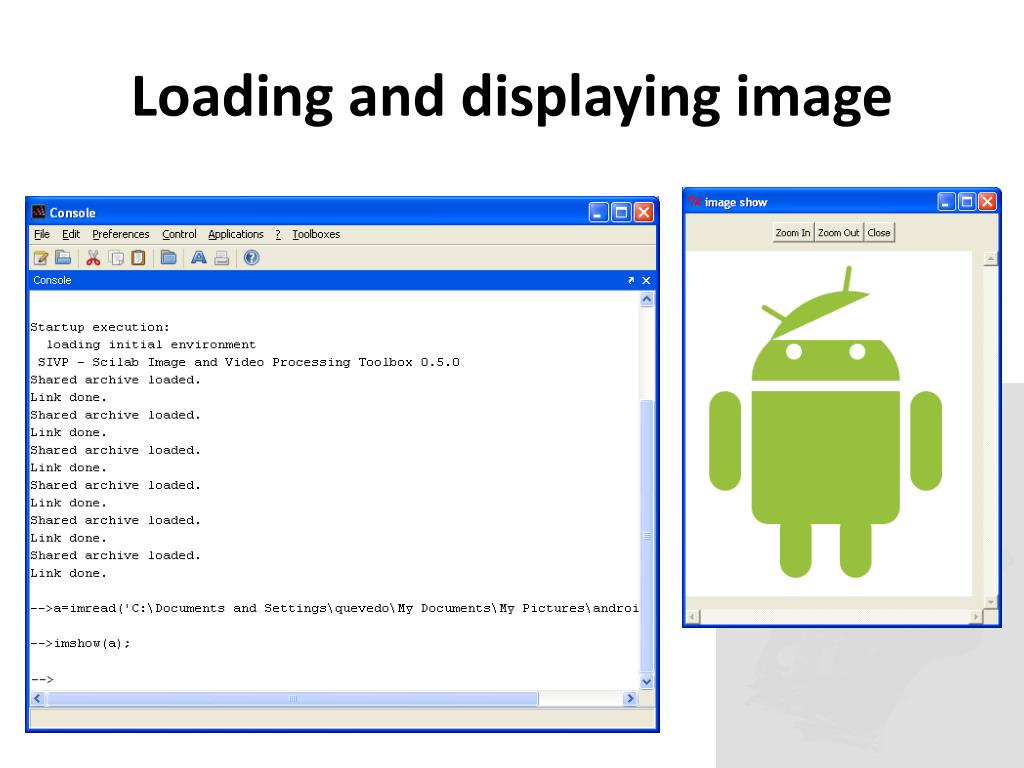Click image show horizontal scrollbar right arrow
The width and height of the screenshot is (1024, 768).
(976, 616)
